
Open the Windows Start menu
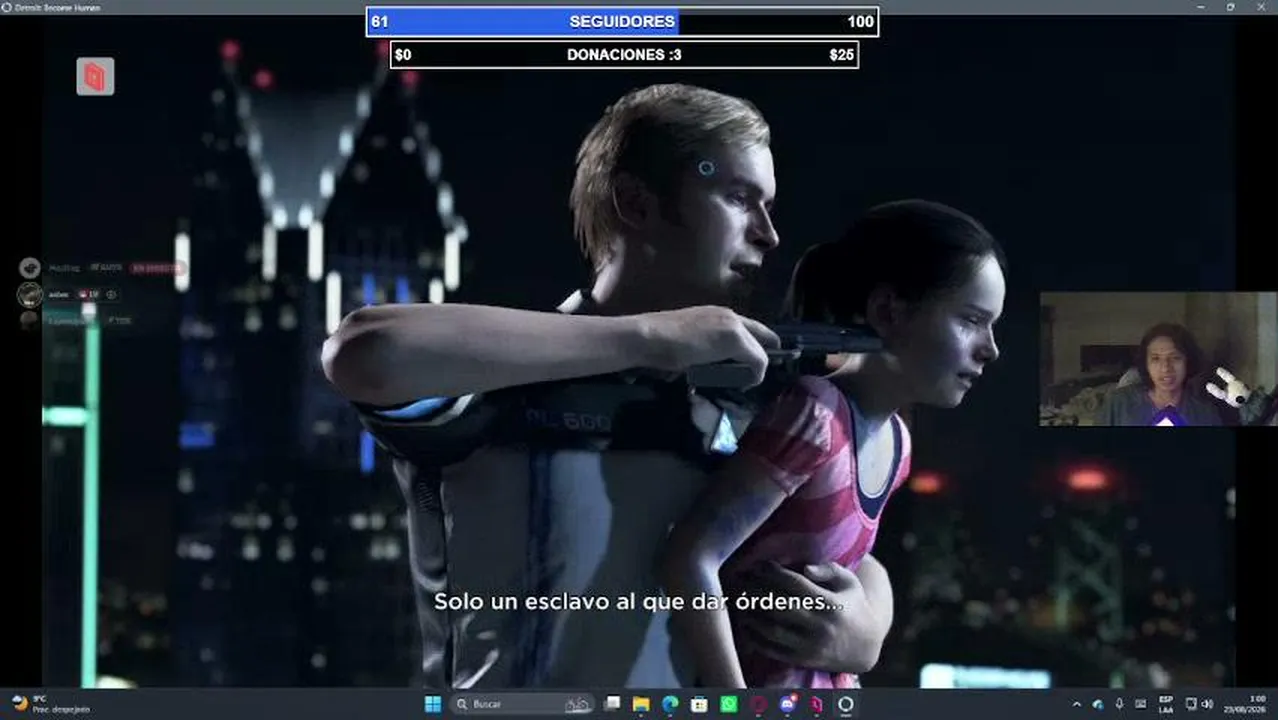pyautogui.click(x=432, y=704)
